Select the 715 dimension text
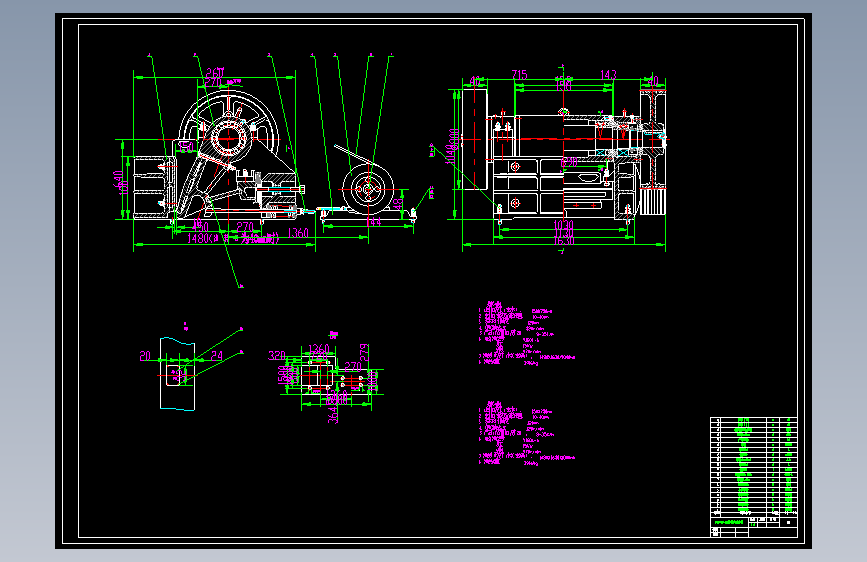This screenshot has height=562, width=867. point(519,74)
